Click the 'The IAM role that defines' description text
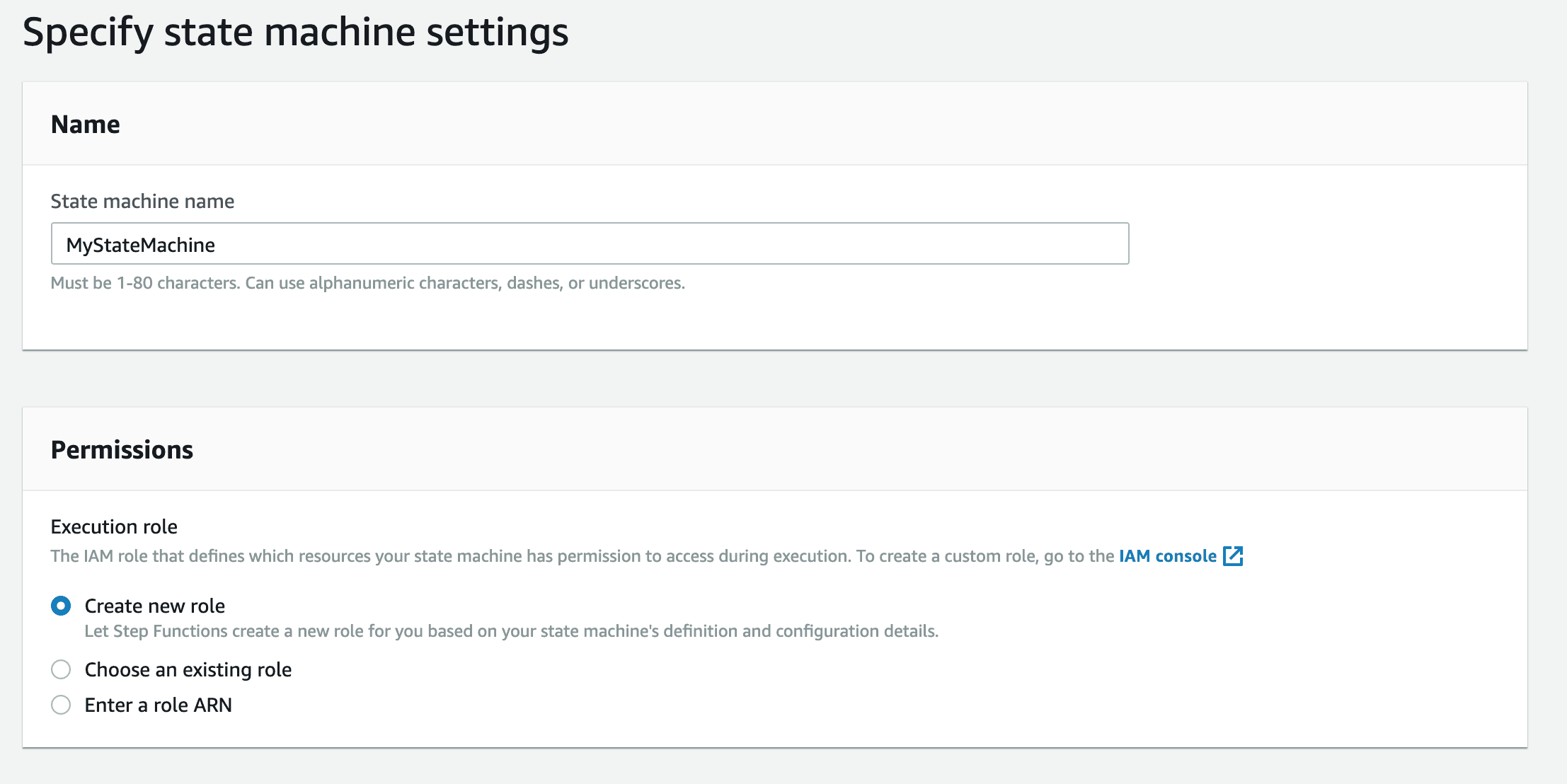The height and width of the screenshot is (784, 1567). pyautogui.click(x=582, y=556)
